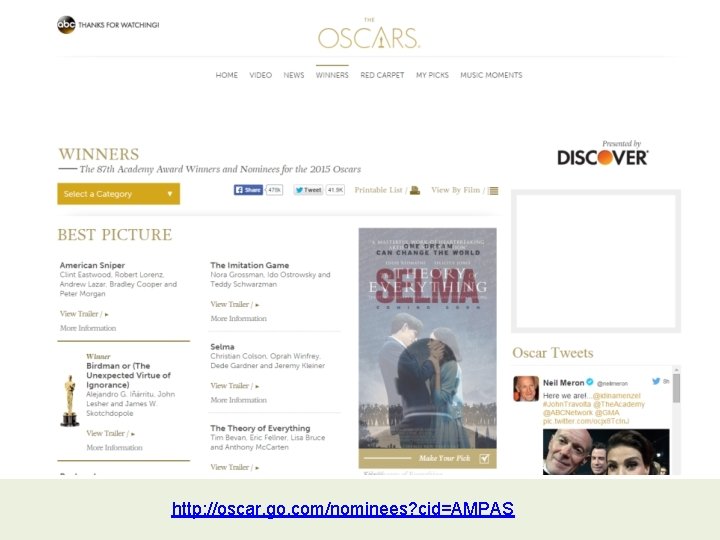
Task: Open the News nav item
Action: (x=294, y=75)
